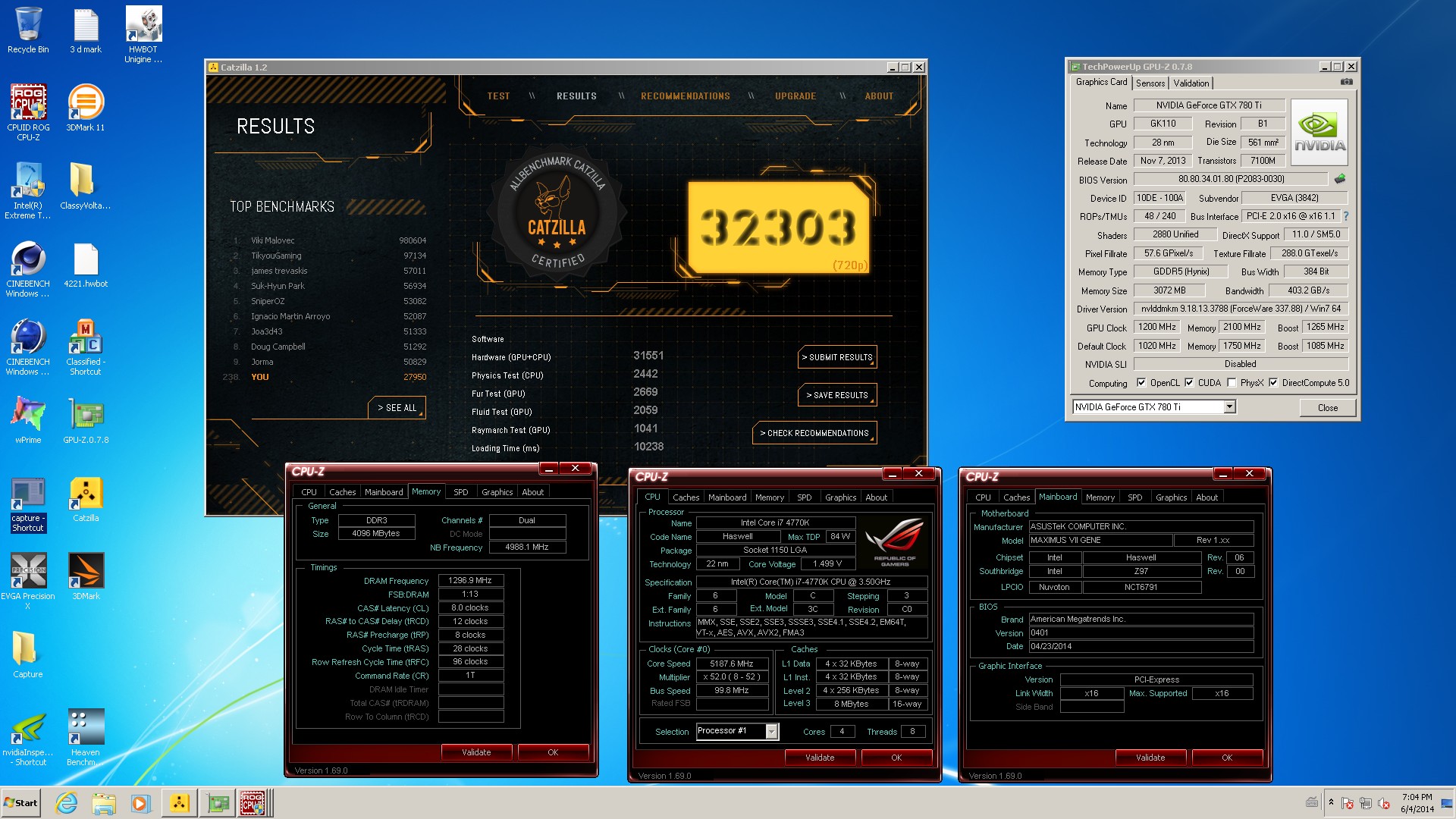This screenshot has height=819, width=1456.
Task: Click the SAVE RESULTS button
Action: 837,395
